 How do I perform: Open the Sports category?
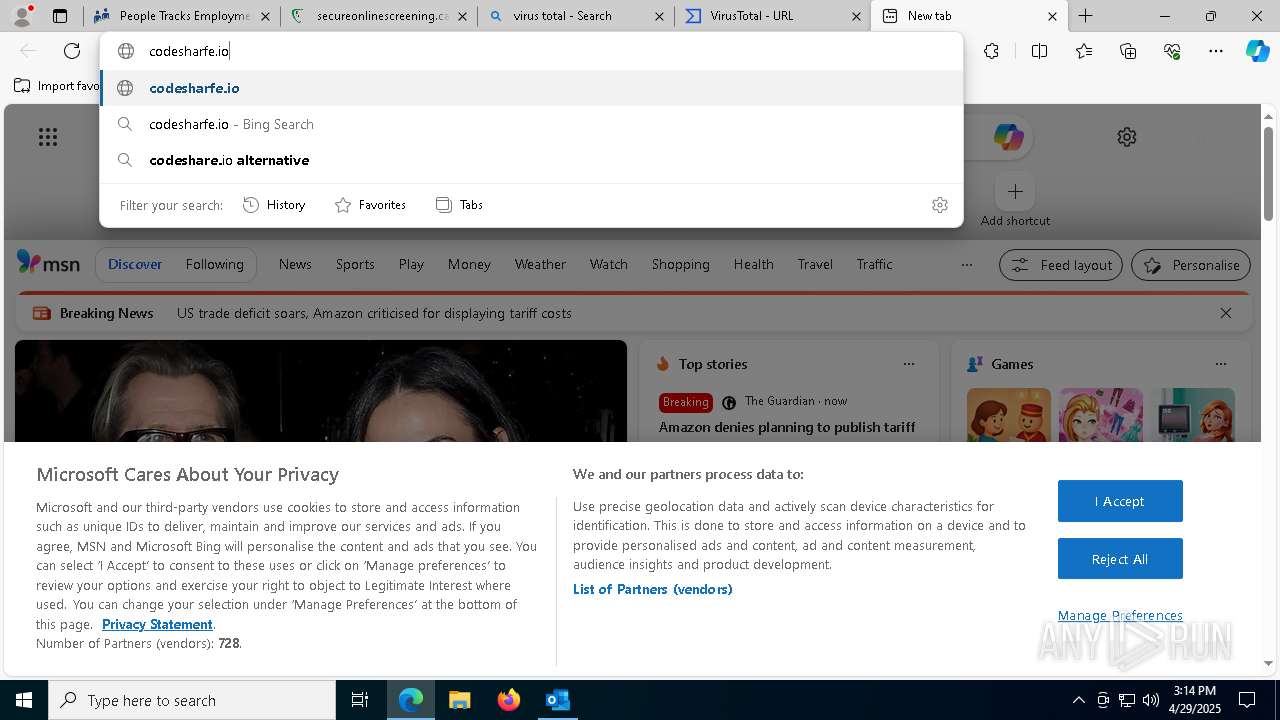pyautogui.click(x=355, y=265)
